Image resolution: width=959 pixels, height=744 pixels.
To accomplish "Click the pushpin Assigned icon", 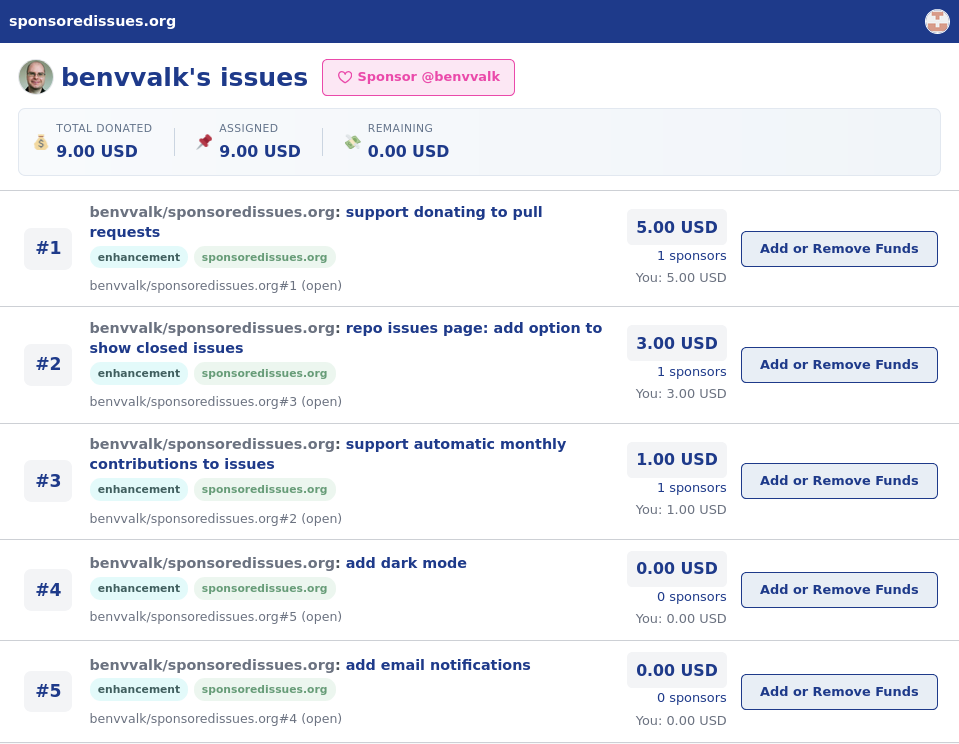I will [x=204, y=142].
